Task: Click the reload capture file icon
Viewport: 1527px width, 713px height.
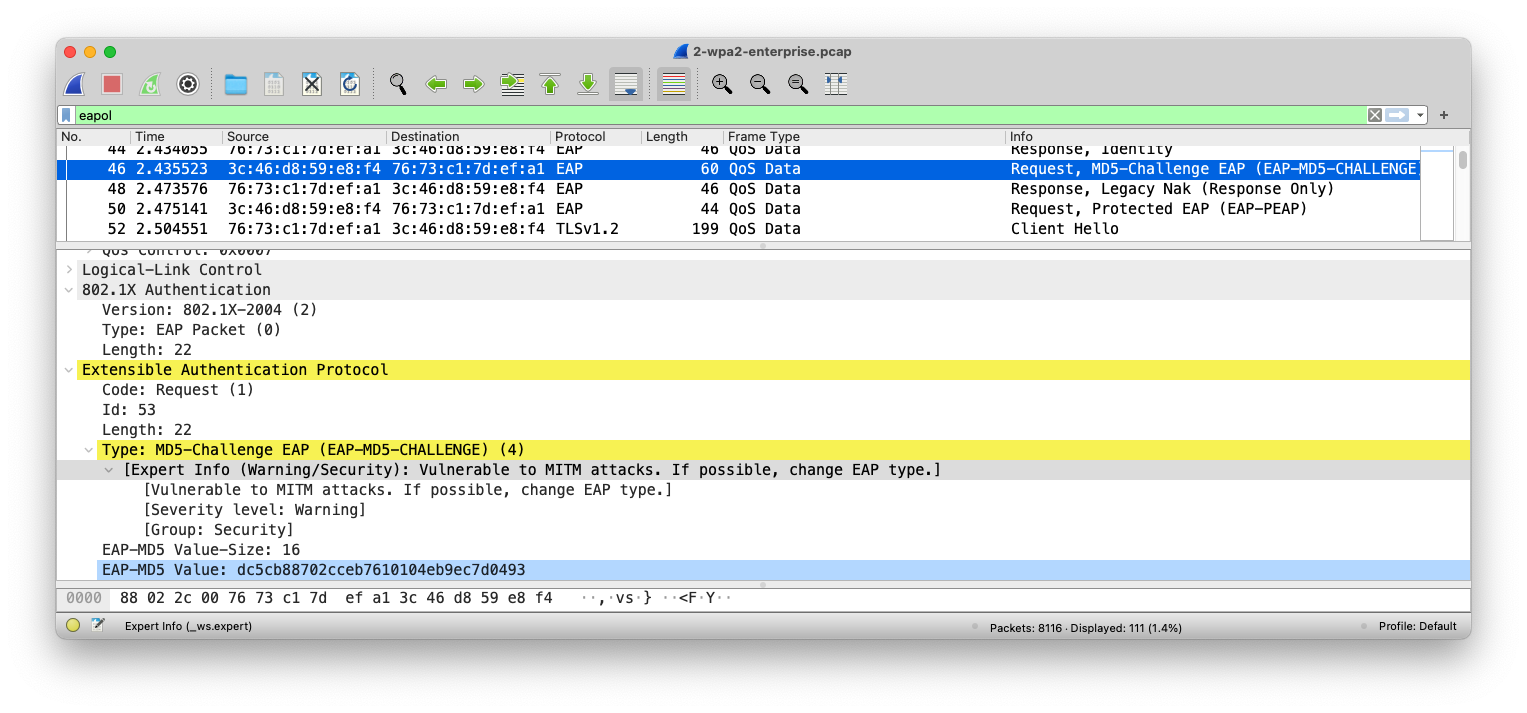Action: 350,84
